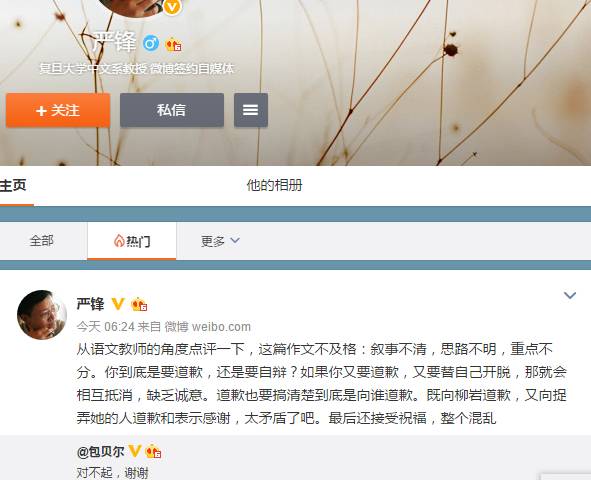Select the 热门 hot posts tab
Screen dimensions: 591x480
pos(132,241)
